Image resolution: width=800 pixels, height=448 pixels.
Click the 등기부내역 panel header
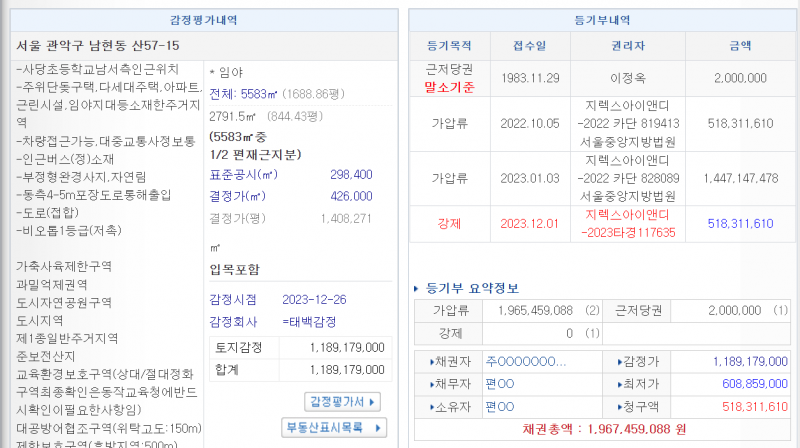pyautogui.click(x=603, y=19)
